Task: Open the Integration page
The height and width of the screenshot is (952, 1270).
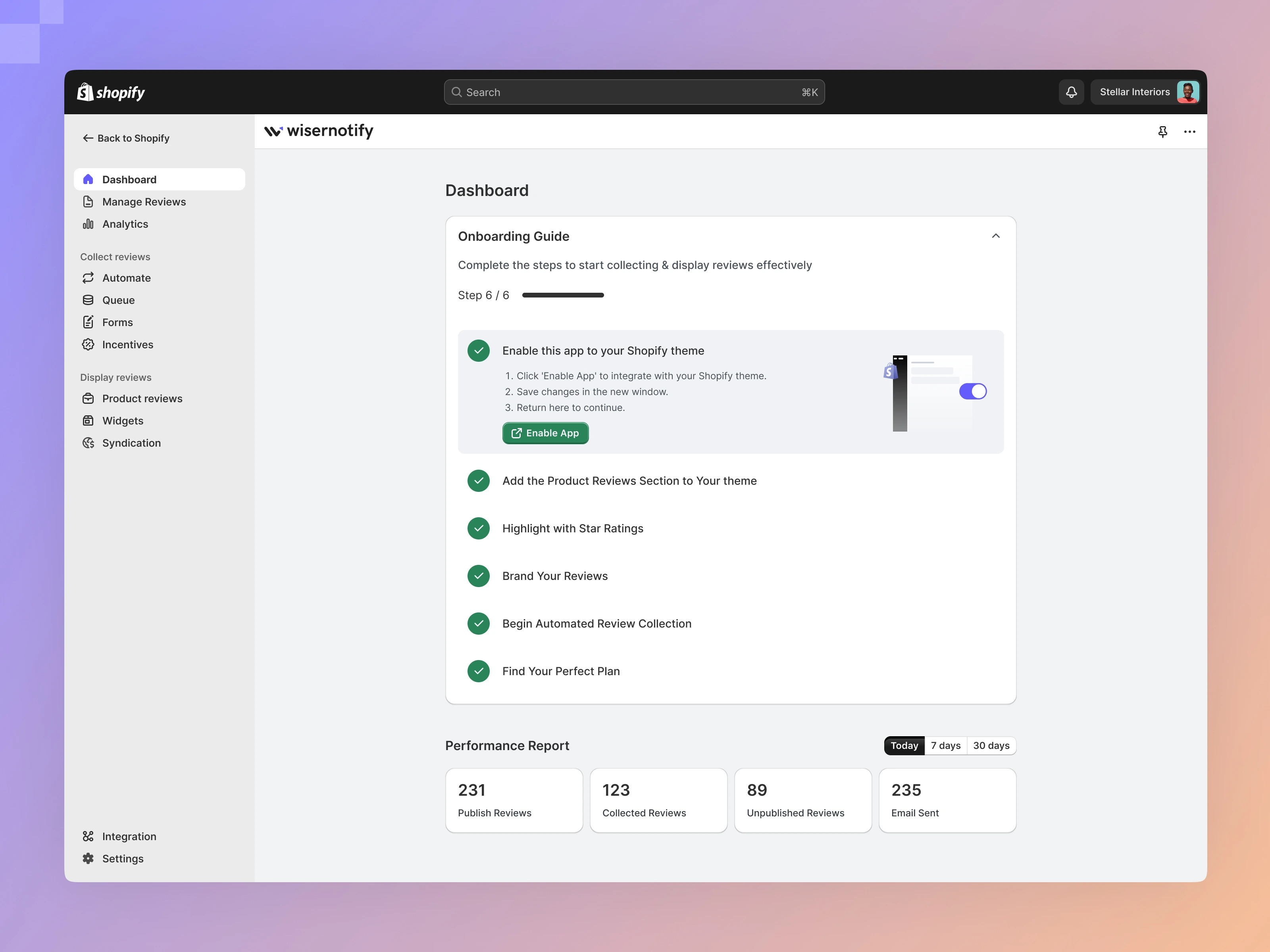Action: pos(160,836)
